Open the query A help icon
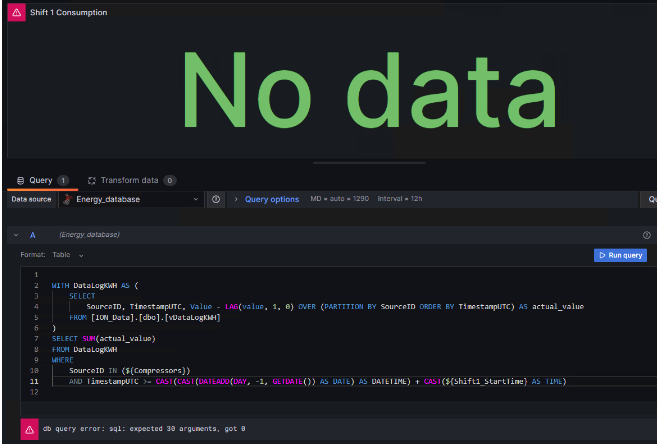Viewport: 657px width, 444px height. pos(647,235)
